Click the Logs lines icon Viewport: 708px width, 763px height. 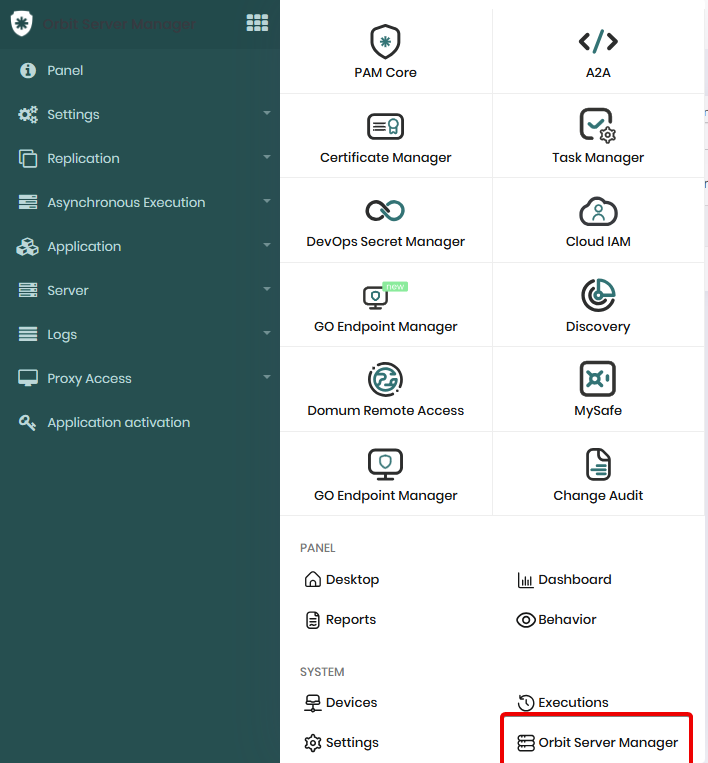pyautogui.click(x=28, y=334)
